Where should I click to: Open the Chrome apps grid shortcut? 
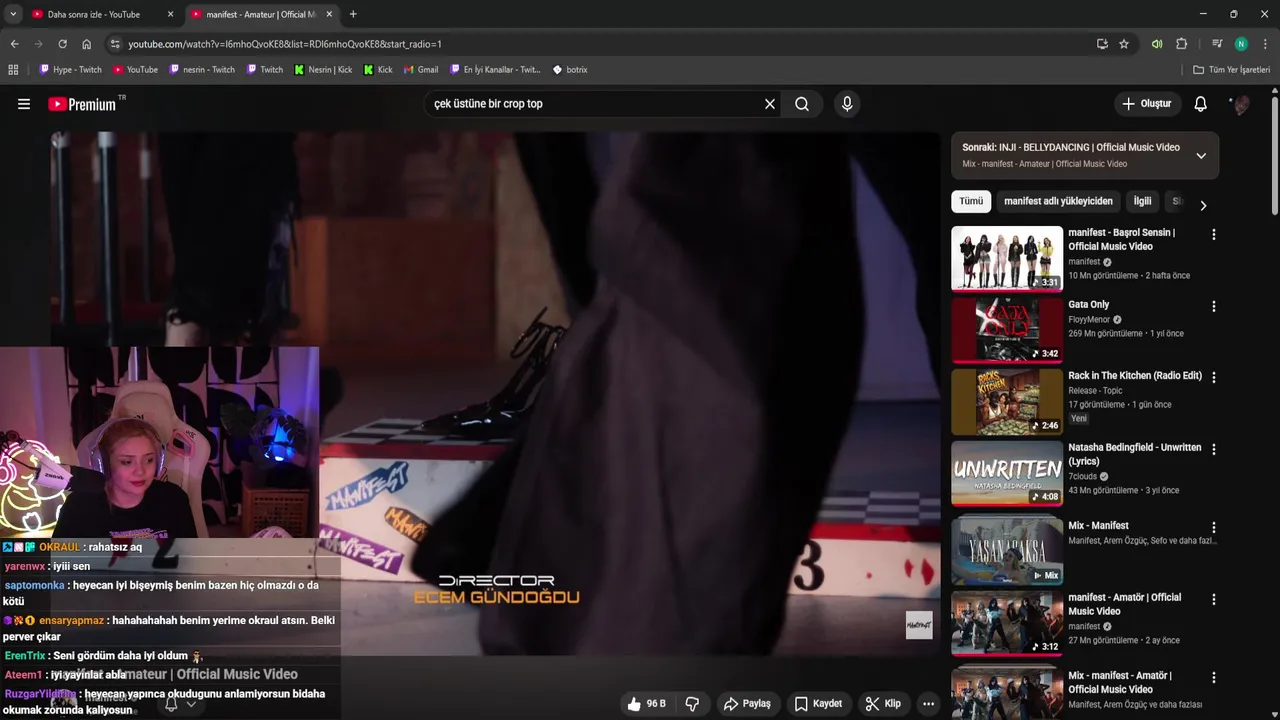13,70
